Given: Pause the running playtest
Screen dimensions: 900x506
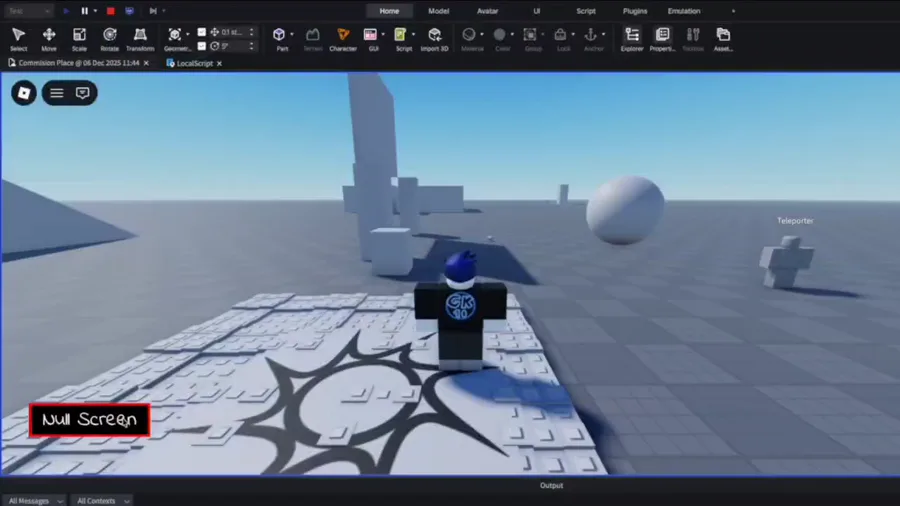Looking at the screenshot, I should click(84, 11).
